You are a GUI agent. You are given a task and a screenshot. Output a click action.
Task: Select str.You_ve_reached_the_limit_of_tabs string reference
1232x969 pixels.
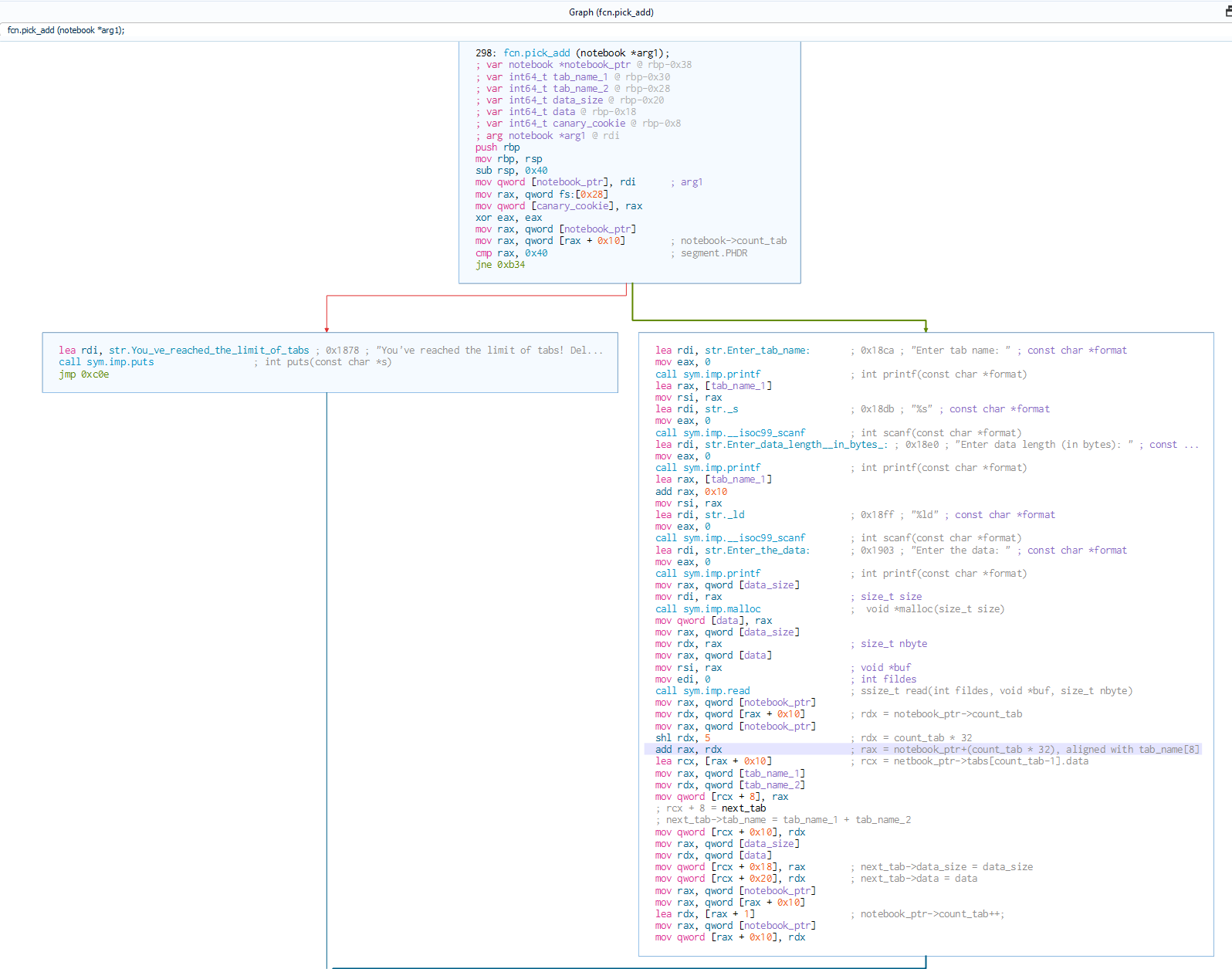pyautogui.click(x=208, y=351)
